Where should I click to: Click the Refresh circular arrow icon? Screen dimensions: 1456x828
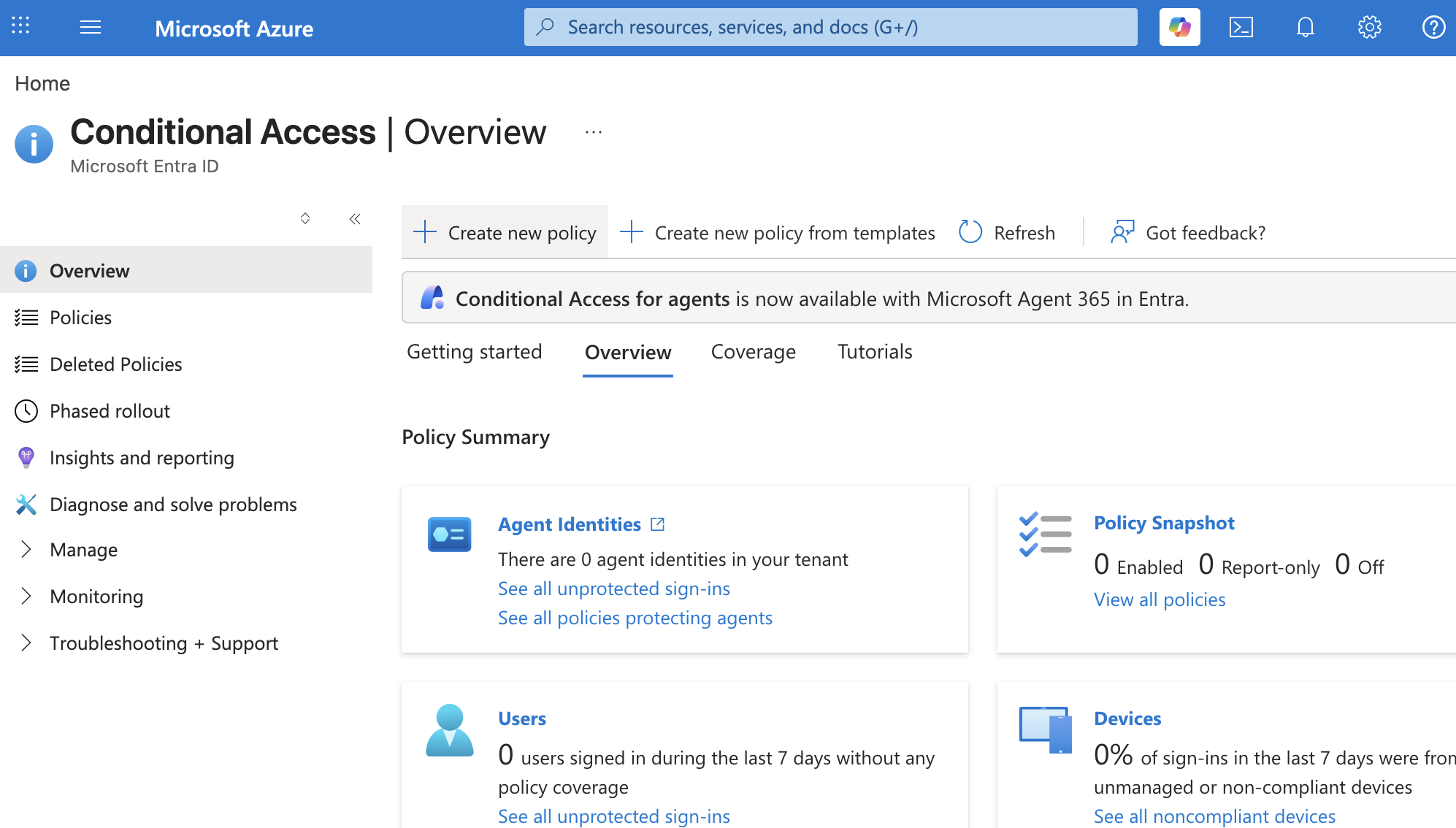tap(970, 232)
